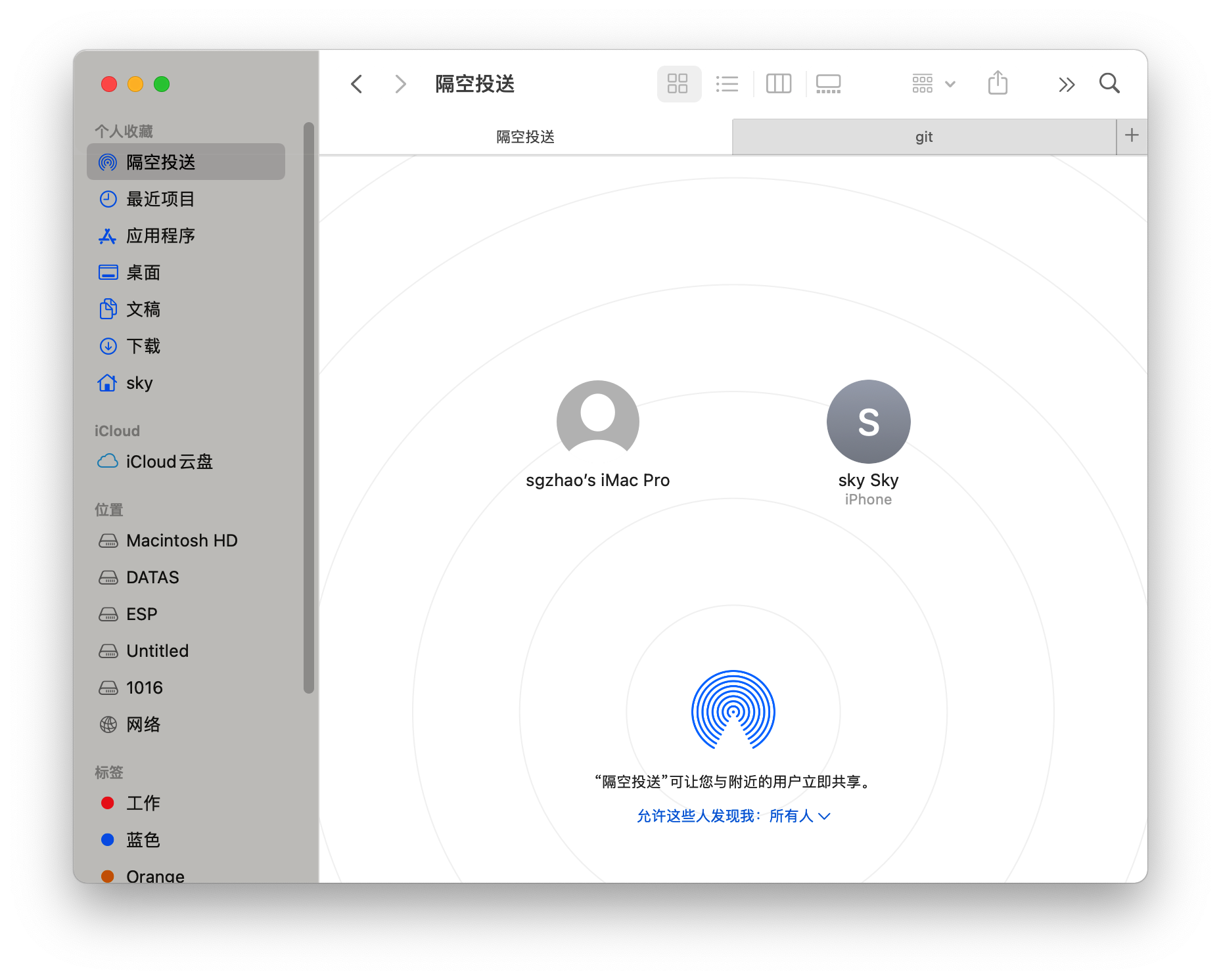Open 应用程序 in the sidebar
Viewport: 1221px width, 980px height.
[x=186, y=235]
